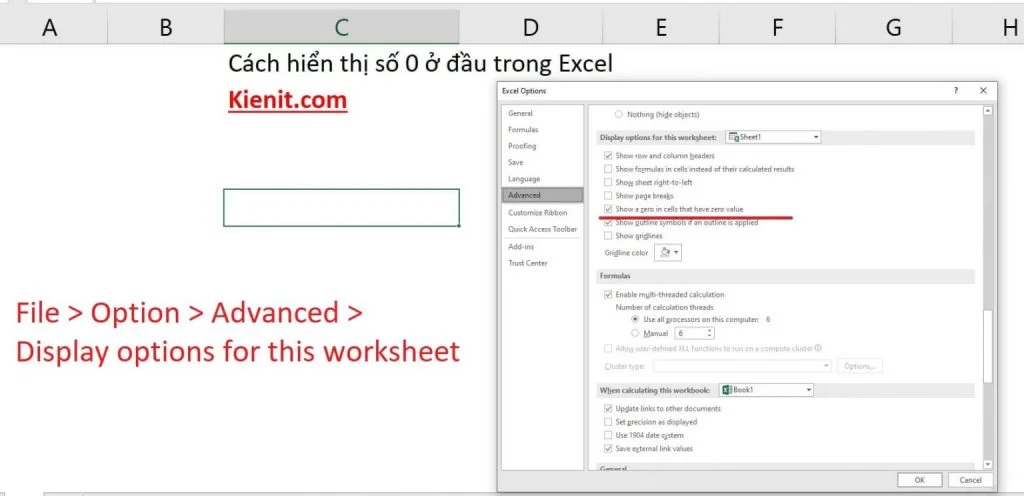Select column C header
1024x496 pixels.
341,27
